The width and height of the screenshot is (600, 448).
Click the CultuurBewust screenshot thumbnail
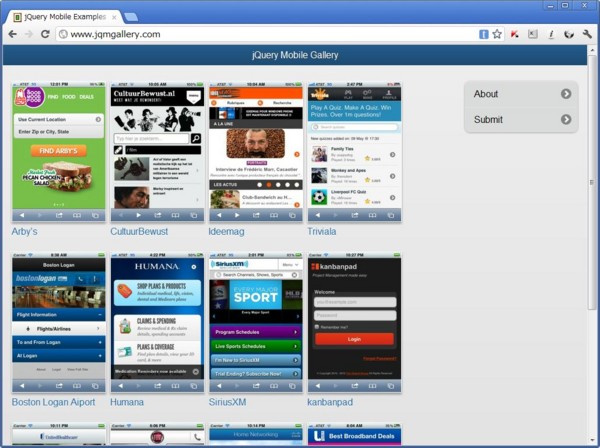(x=157, y=152)
